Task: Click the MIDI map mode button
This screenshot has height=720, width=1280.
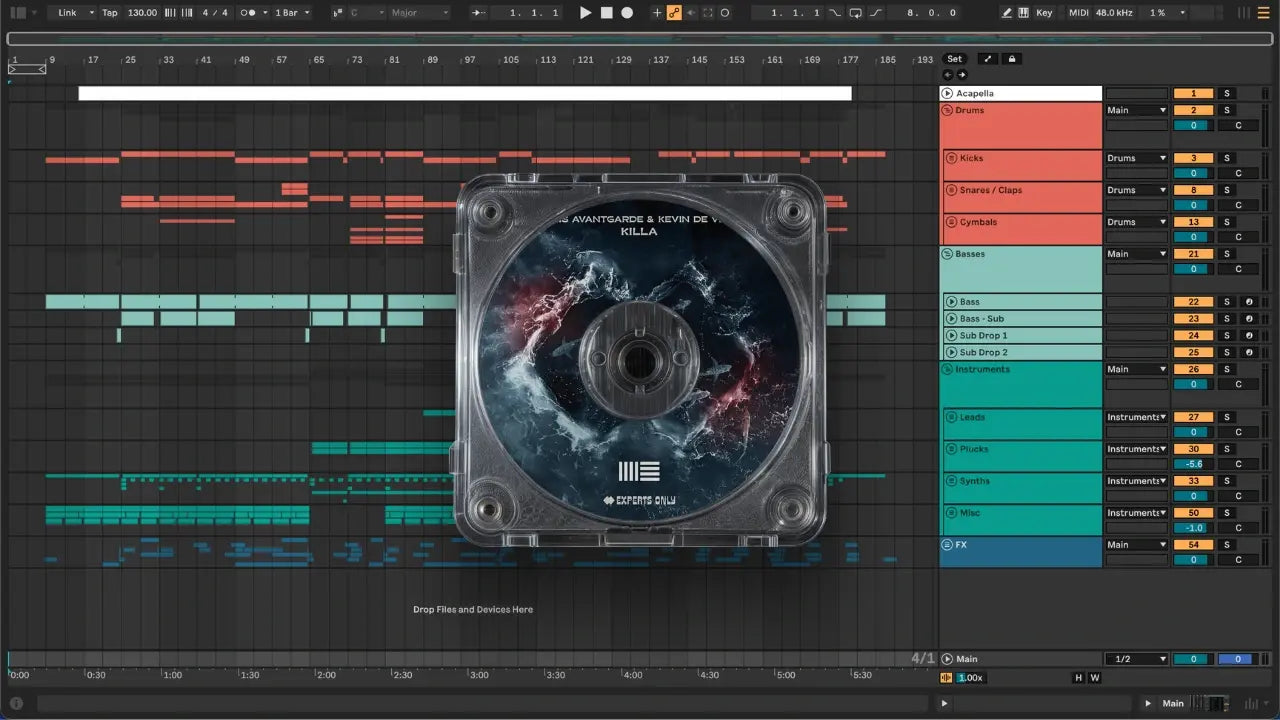Action: pyautogui.click(x=1078, y=13)
